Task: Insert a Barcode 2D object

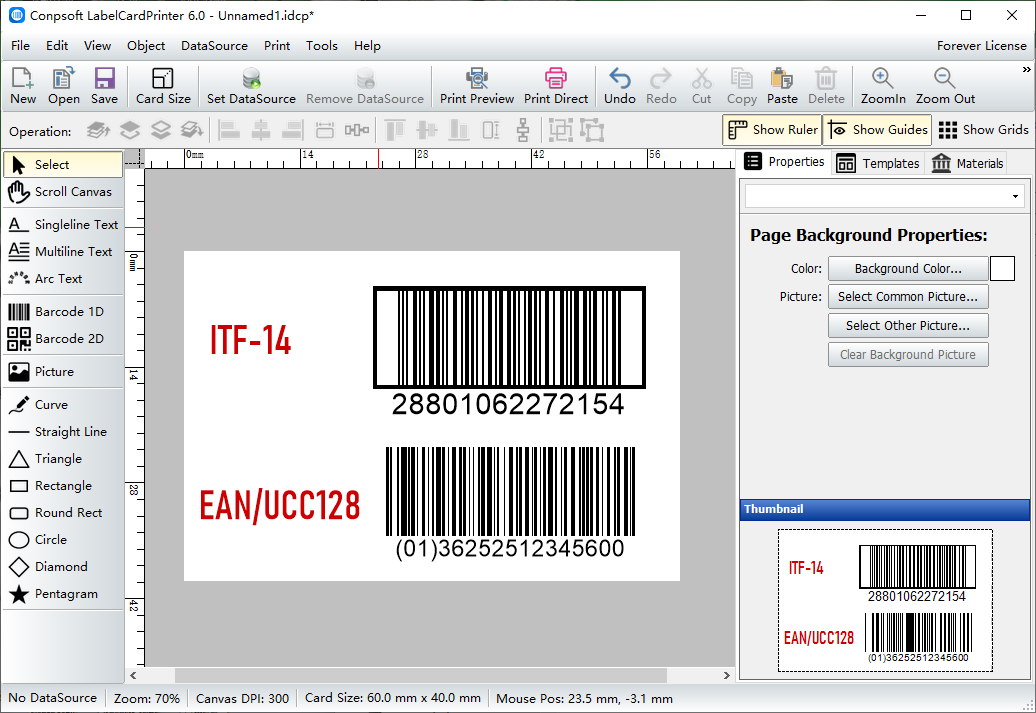Action: coord(63,338)
